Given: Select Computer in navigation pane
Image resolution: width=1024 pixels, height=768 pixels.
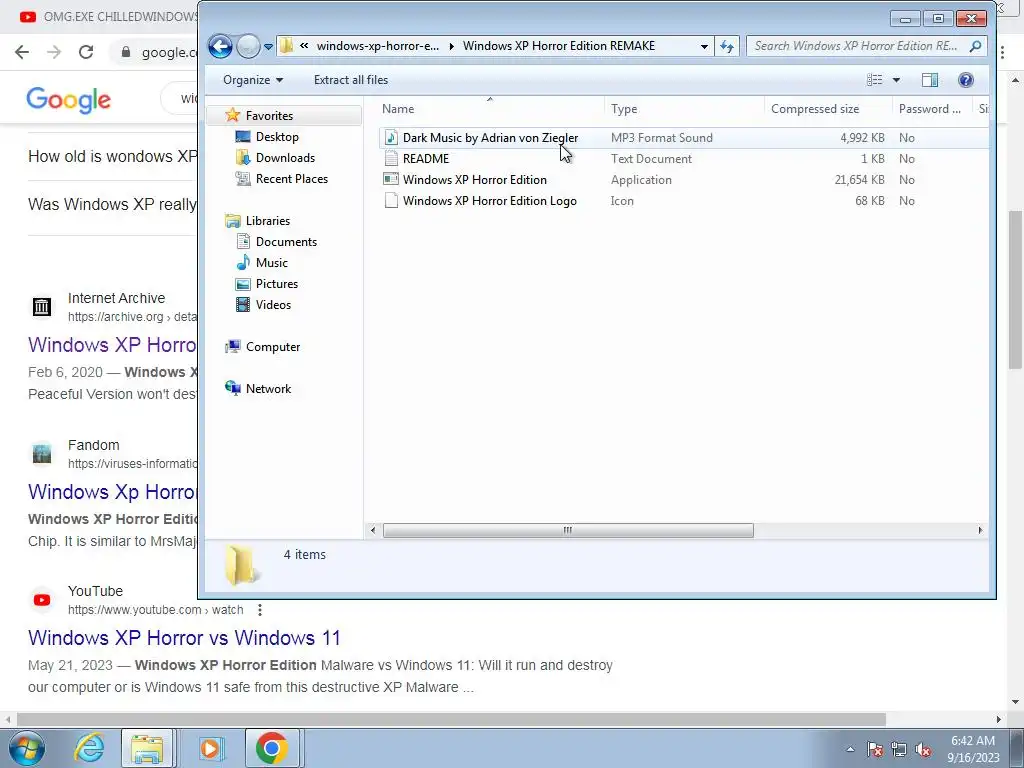Looking at the screenshot, I should pyautogui.click(x=272, y=347).
